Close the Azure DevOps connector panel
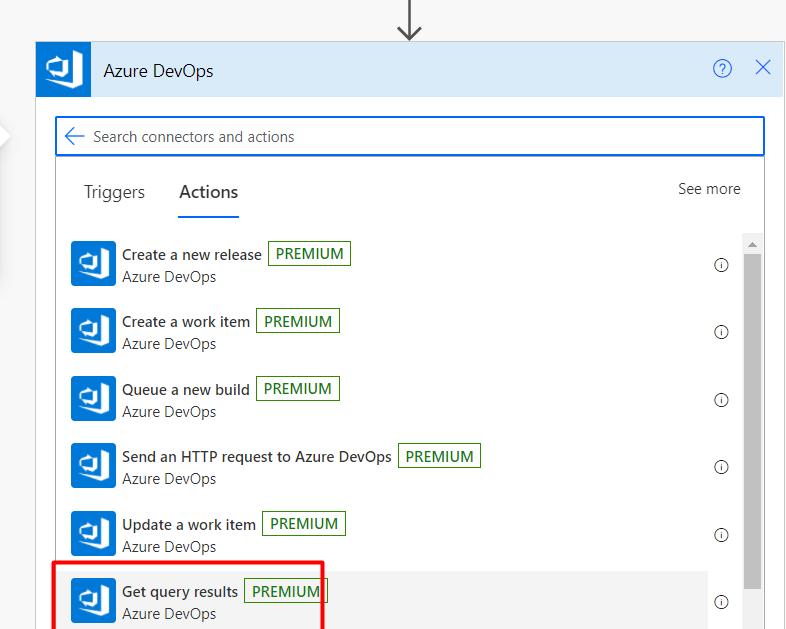 click(x=762, y=67)
